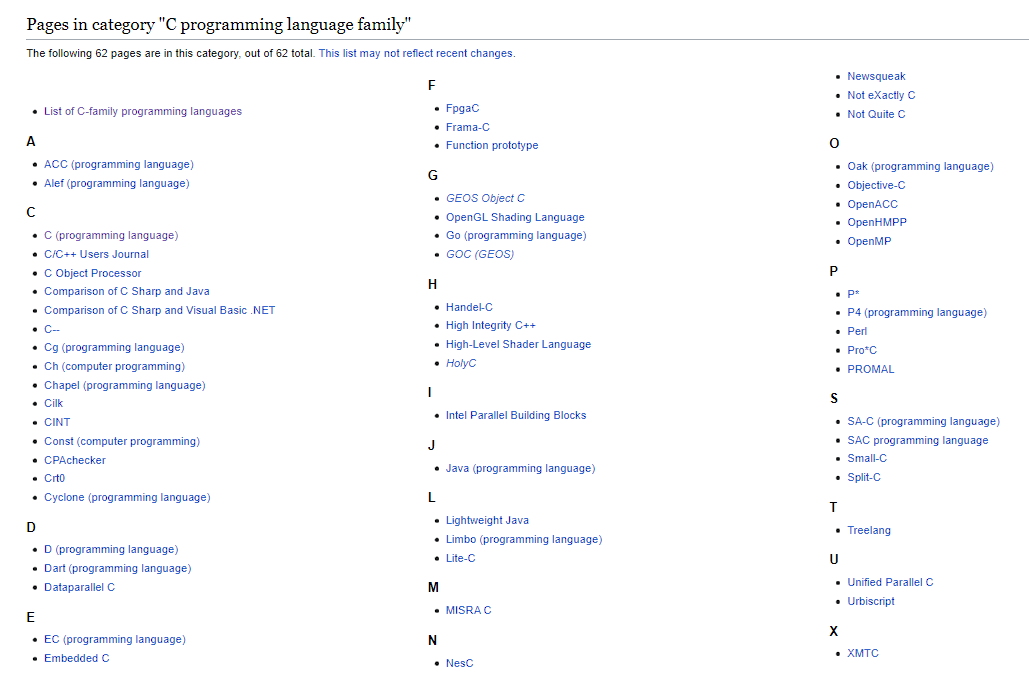Open the Cg (programming language) page
1029x676 pixels.
point(114,347)
